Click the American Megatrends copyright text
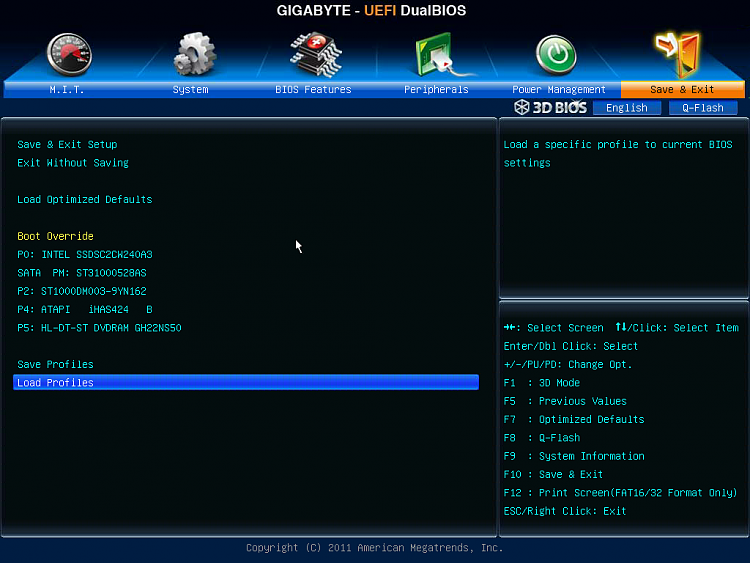Viewport: 750px width, 563px height. 375,548
